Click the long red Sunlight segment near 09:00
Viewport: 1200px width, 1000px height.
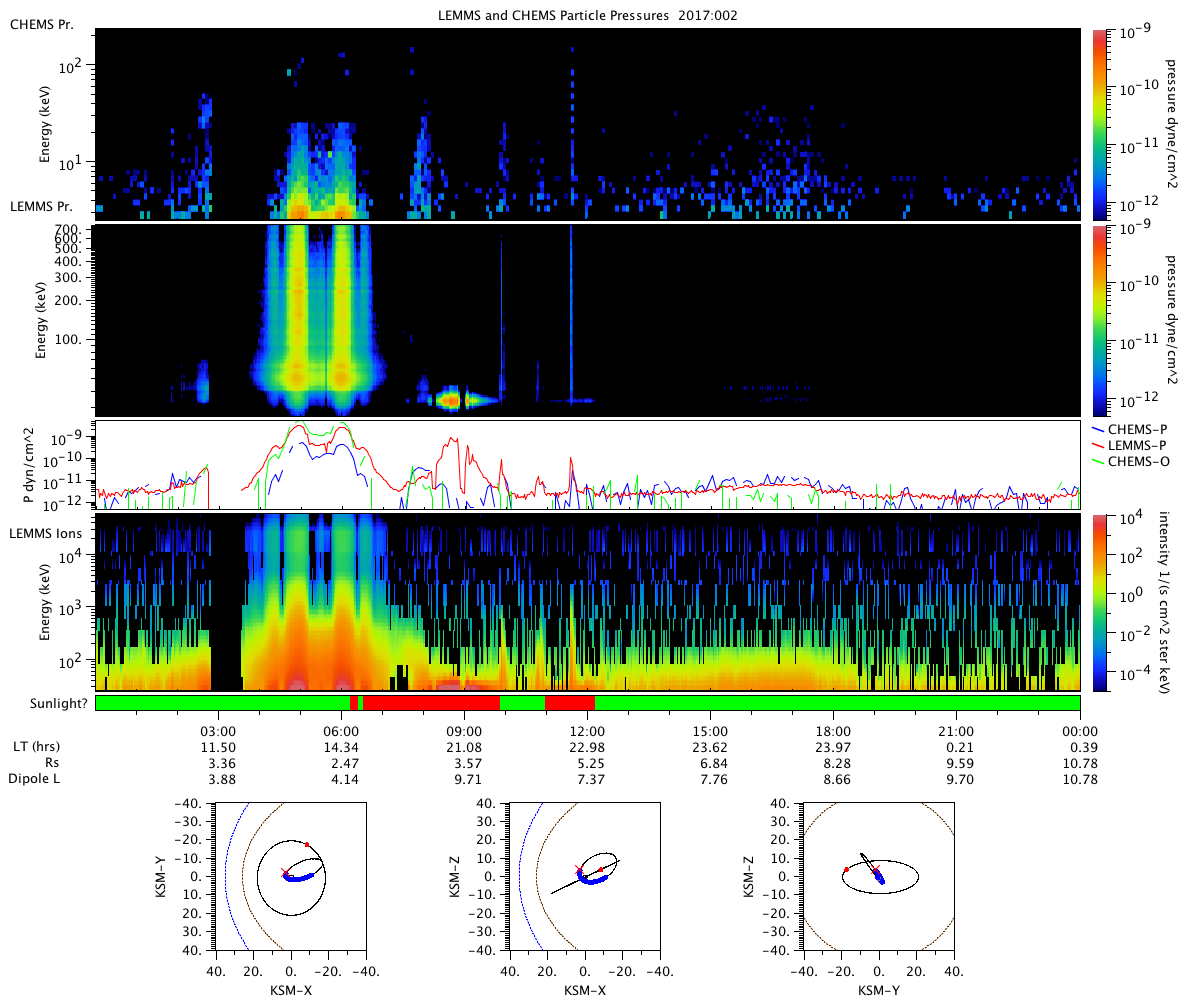[431, 703]
